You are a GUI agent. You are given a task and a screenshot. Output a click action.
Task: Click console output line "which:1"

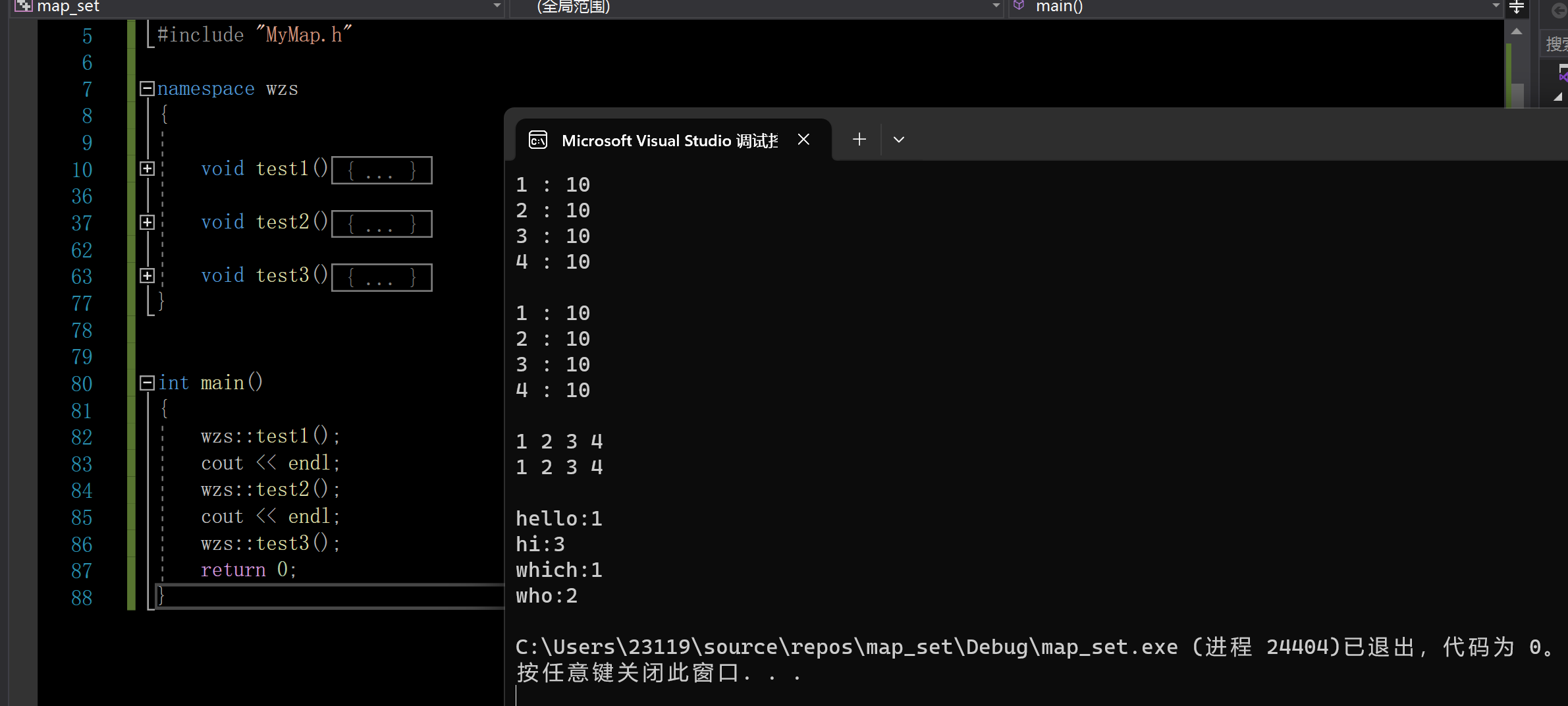[x=559, y=570]
